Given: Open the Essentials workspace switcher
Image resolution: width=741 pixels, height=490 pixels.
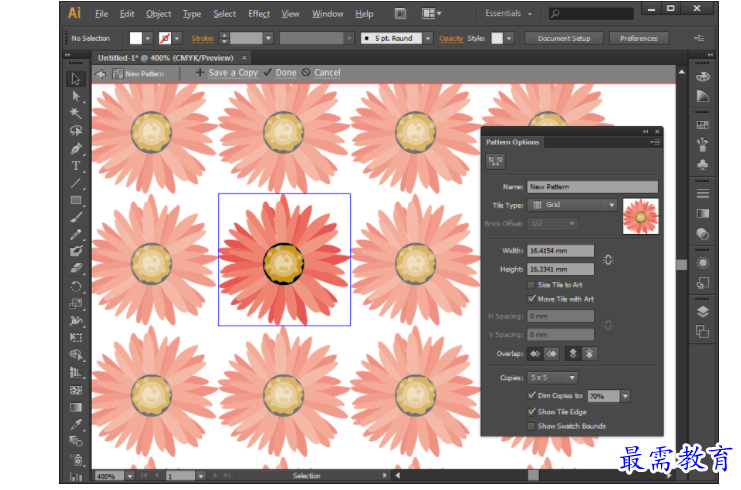Looking at the screenshot, I should pyautogui.click(x=508, y=14).
